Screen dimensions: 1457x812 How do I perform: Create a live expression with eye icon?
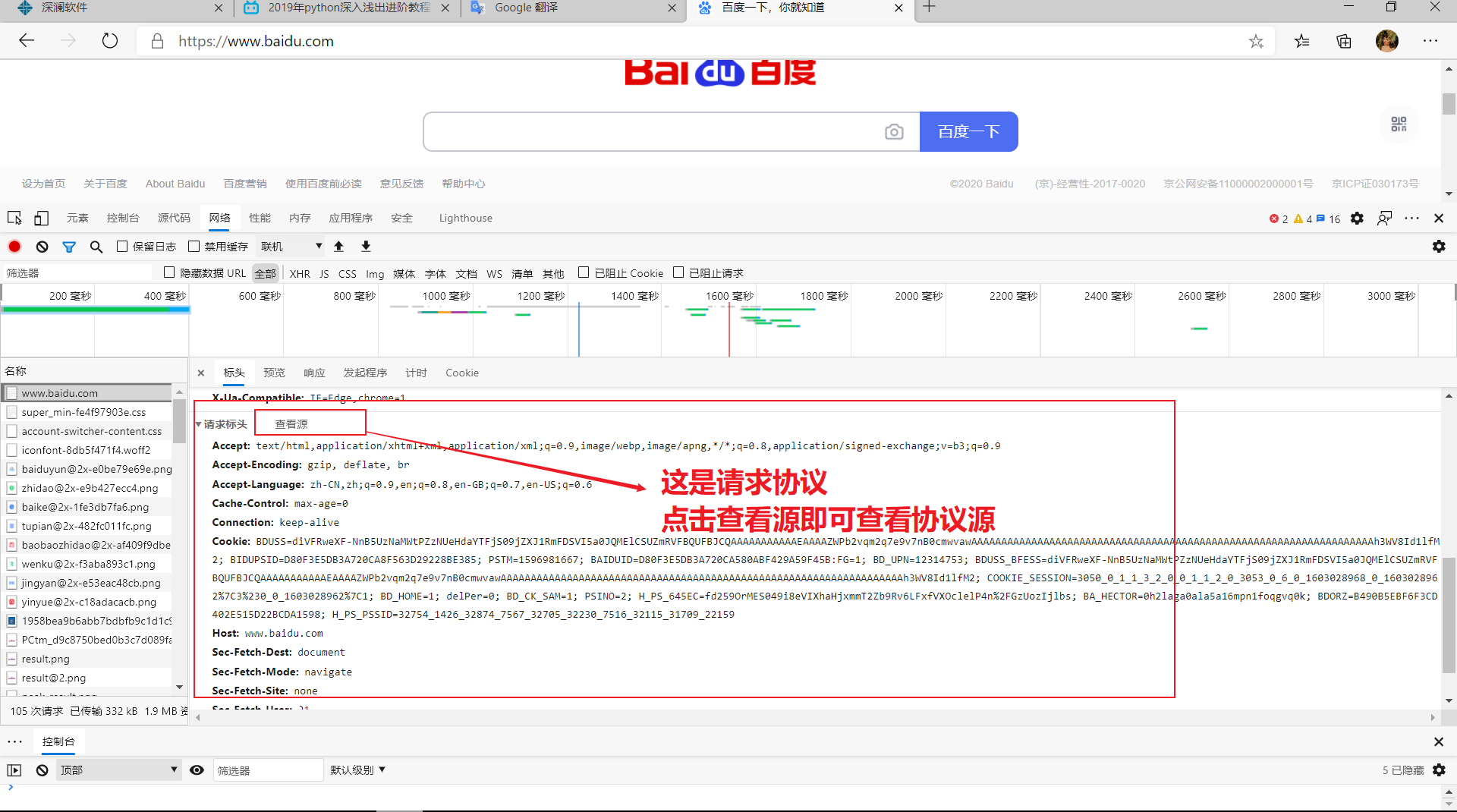click(197, 770)
